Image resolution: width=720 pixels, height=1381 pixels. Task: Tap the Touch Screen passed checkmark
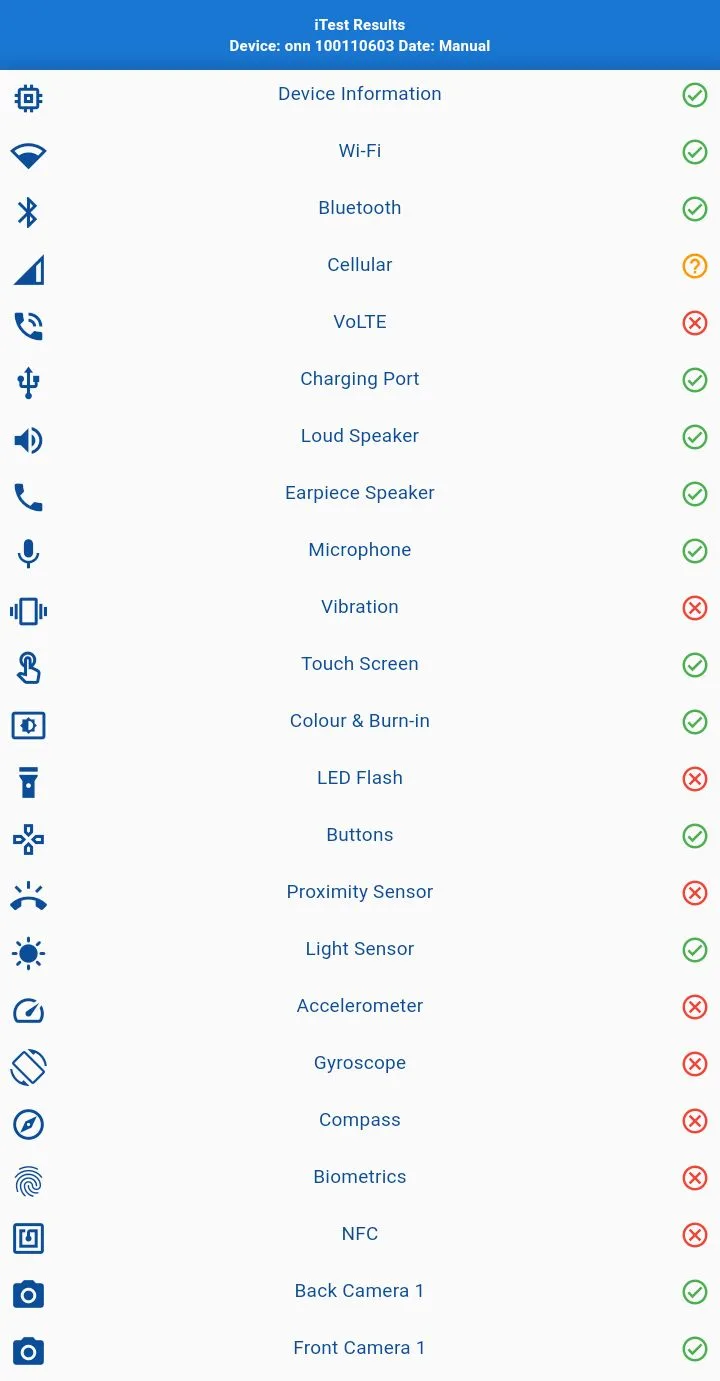694,665
